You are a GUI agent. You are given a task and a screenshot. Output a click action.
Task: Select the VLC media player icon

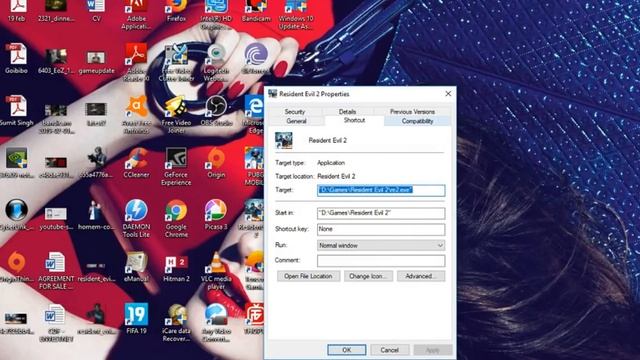(216, 271)
